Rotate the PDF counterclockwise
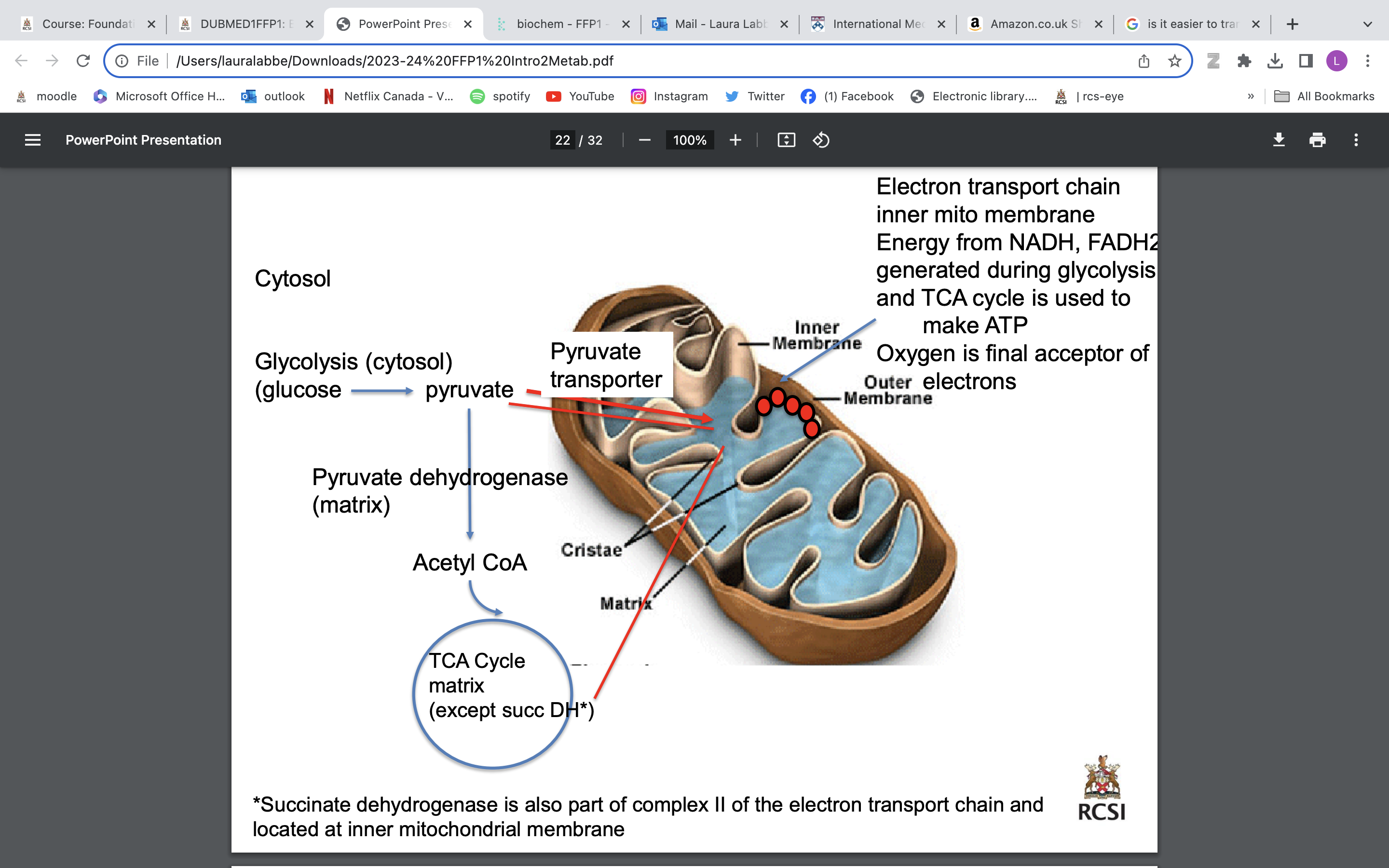1389x868 pixels. (821, 140)
